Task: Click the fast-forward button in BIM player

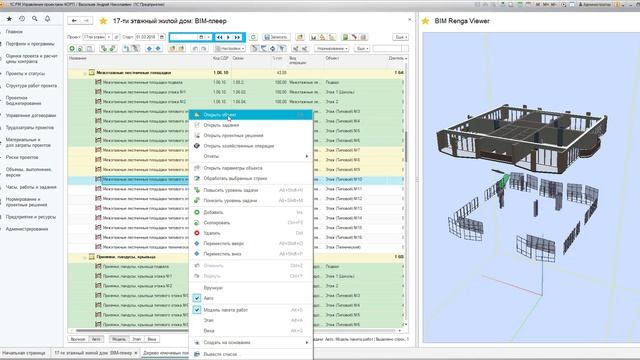Action: 237,37
